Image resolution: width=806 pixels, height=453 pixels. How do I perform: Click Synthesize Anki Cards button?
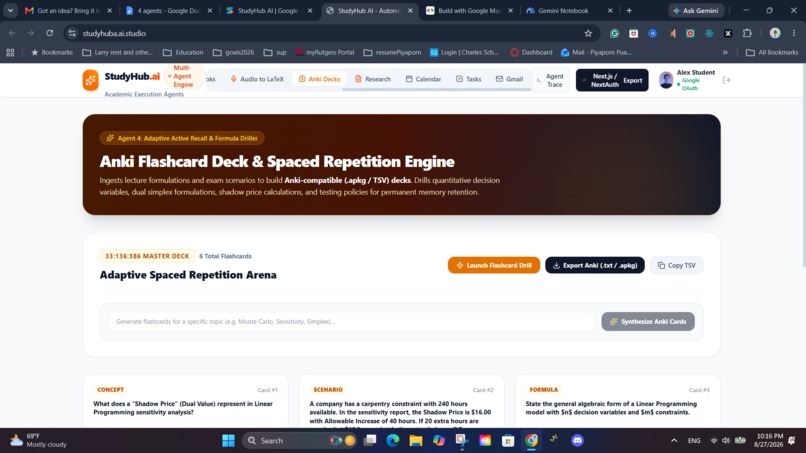pyautogui.click(x=648, y=321)
